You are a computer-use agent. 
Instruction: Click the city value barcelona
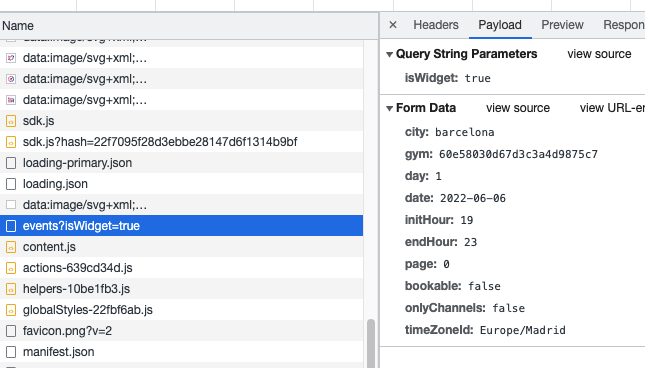click(464, 132)
